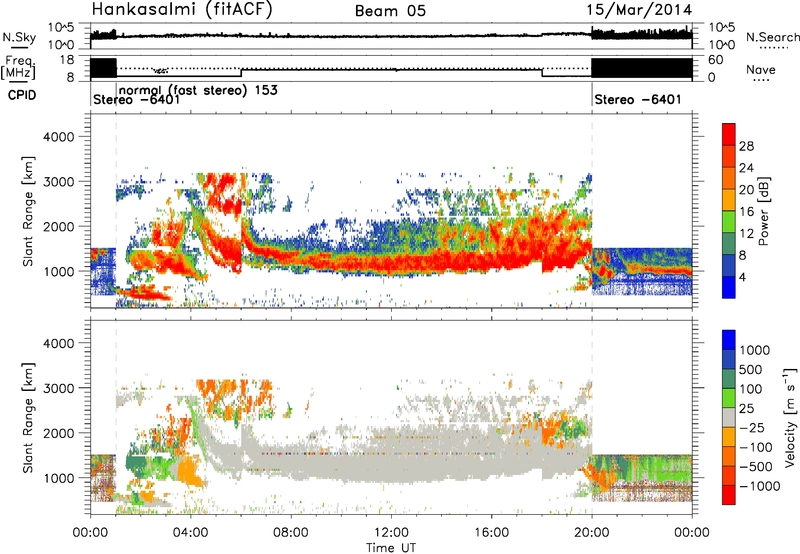Viewport: 800px width, 554px height.
Task: Click the 25 value on Velocity colorbar
Action: pyautogui.click(x=746, y=409)
